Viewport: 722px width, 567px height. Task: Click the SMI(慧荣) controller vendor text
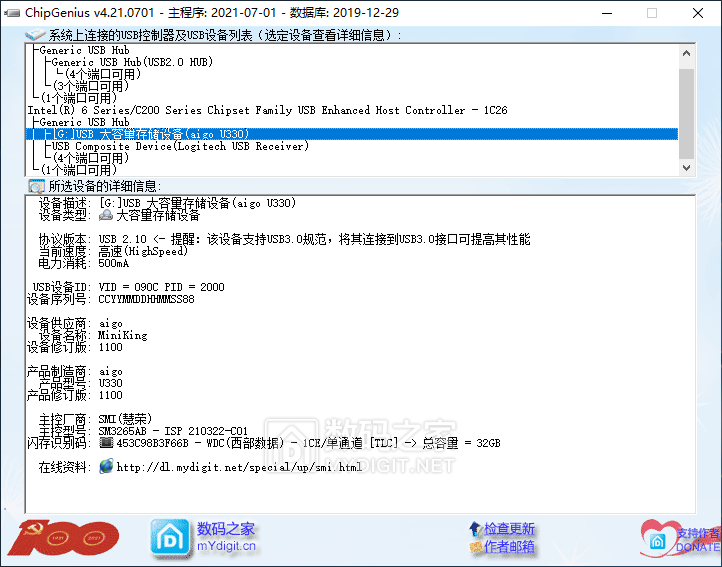125,419
